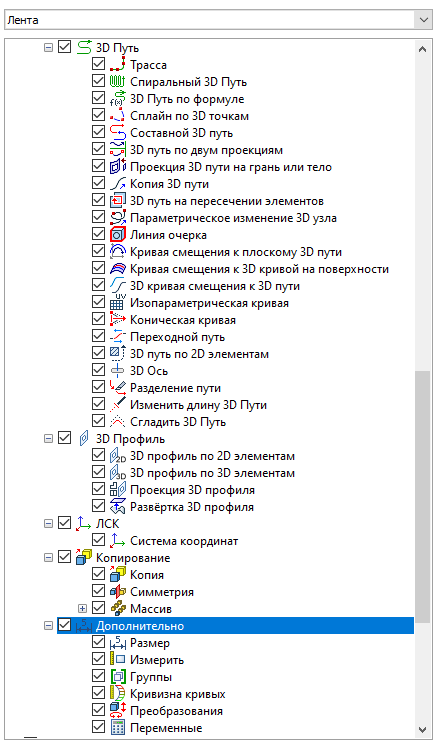Uncheck the Копирование group checkbox
Image resolution: width=438 pixels, height=745 pixels.
pos(64,558)
